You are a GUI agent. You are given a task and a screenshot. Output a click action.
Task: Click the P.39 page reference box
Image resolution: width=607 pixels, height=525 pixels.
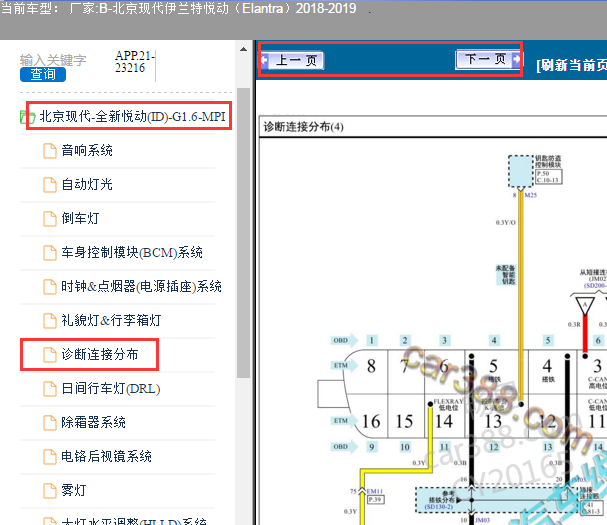click(376, 499)
